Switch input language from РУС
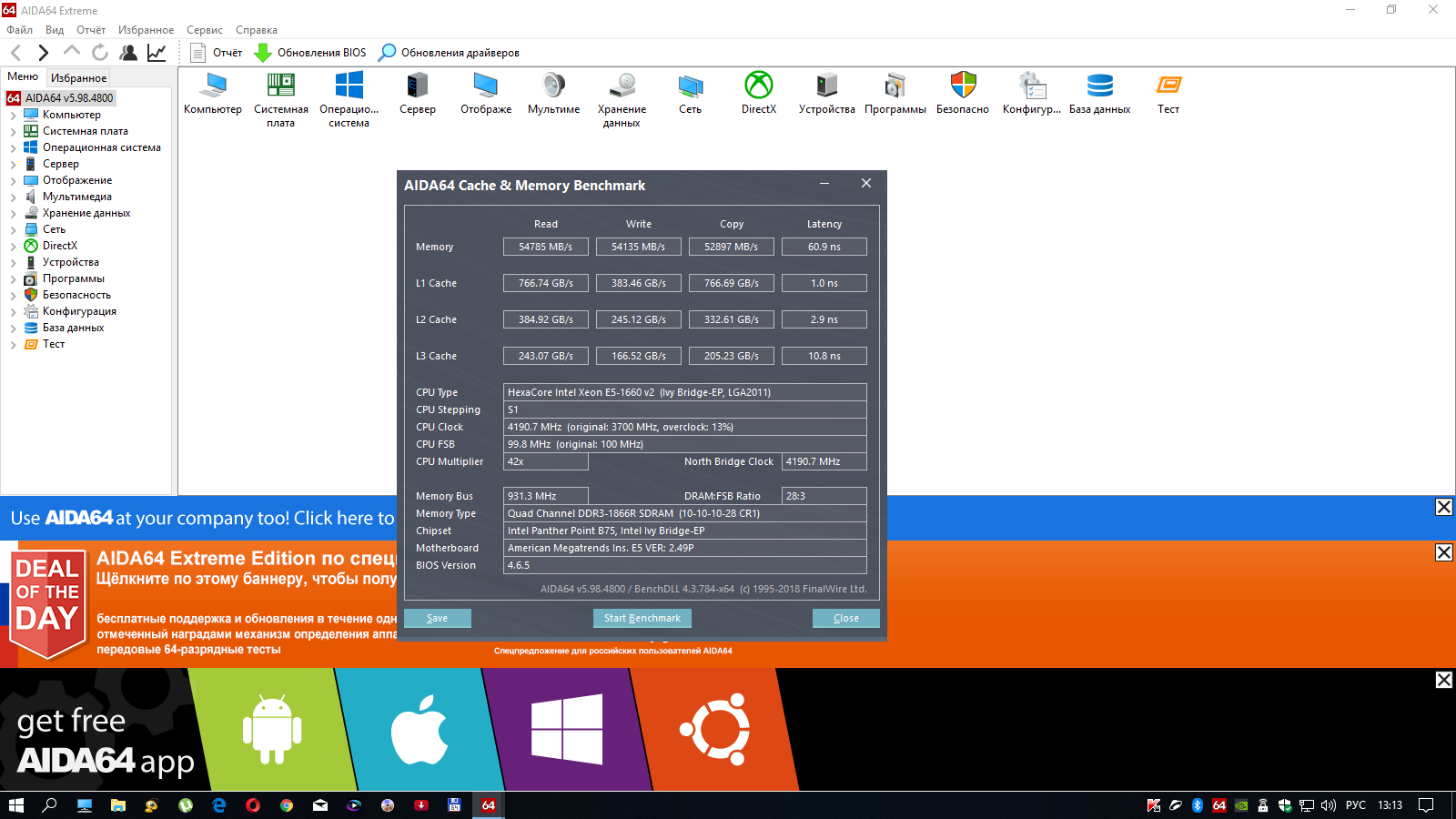This screenshot has width=1456, height=819. 1356,805
